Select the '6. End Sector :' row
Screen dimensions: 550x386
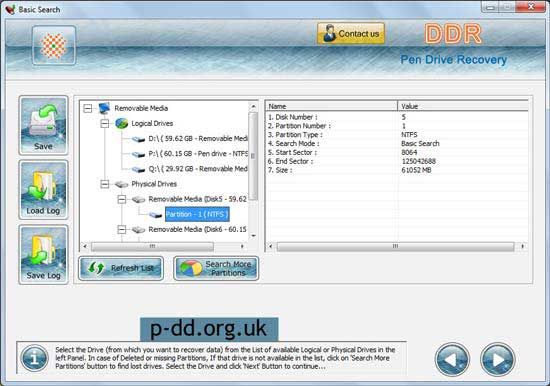tap(397, 161)
